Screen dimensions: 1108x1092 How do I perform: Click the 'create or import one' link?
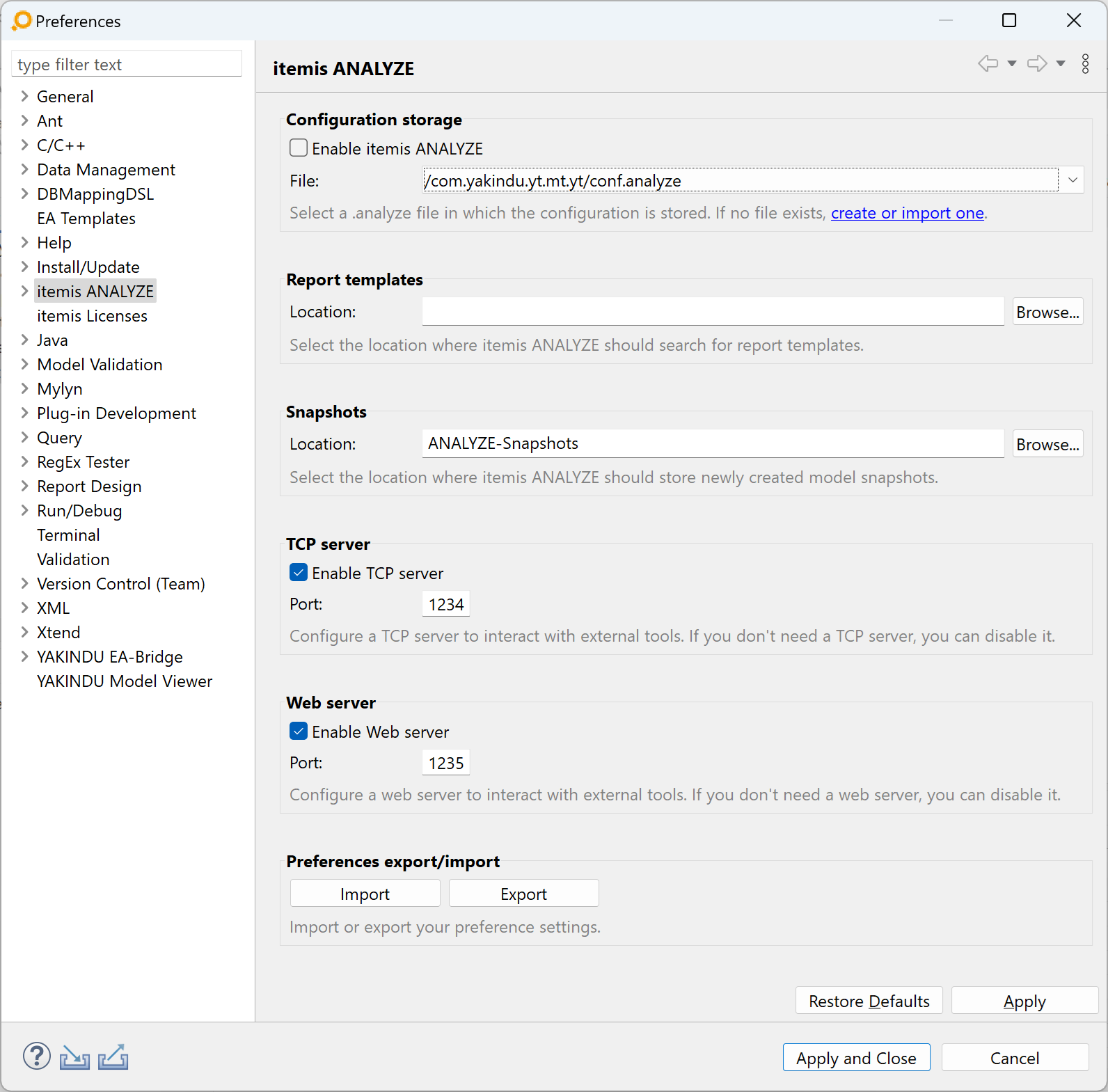pyautogui.click(x=907, y=213)
